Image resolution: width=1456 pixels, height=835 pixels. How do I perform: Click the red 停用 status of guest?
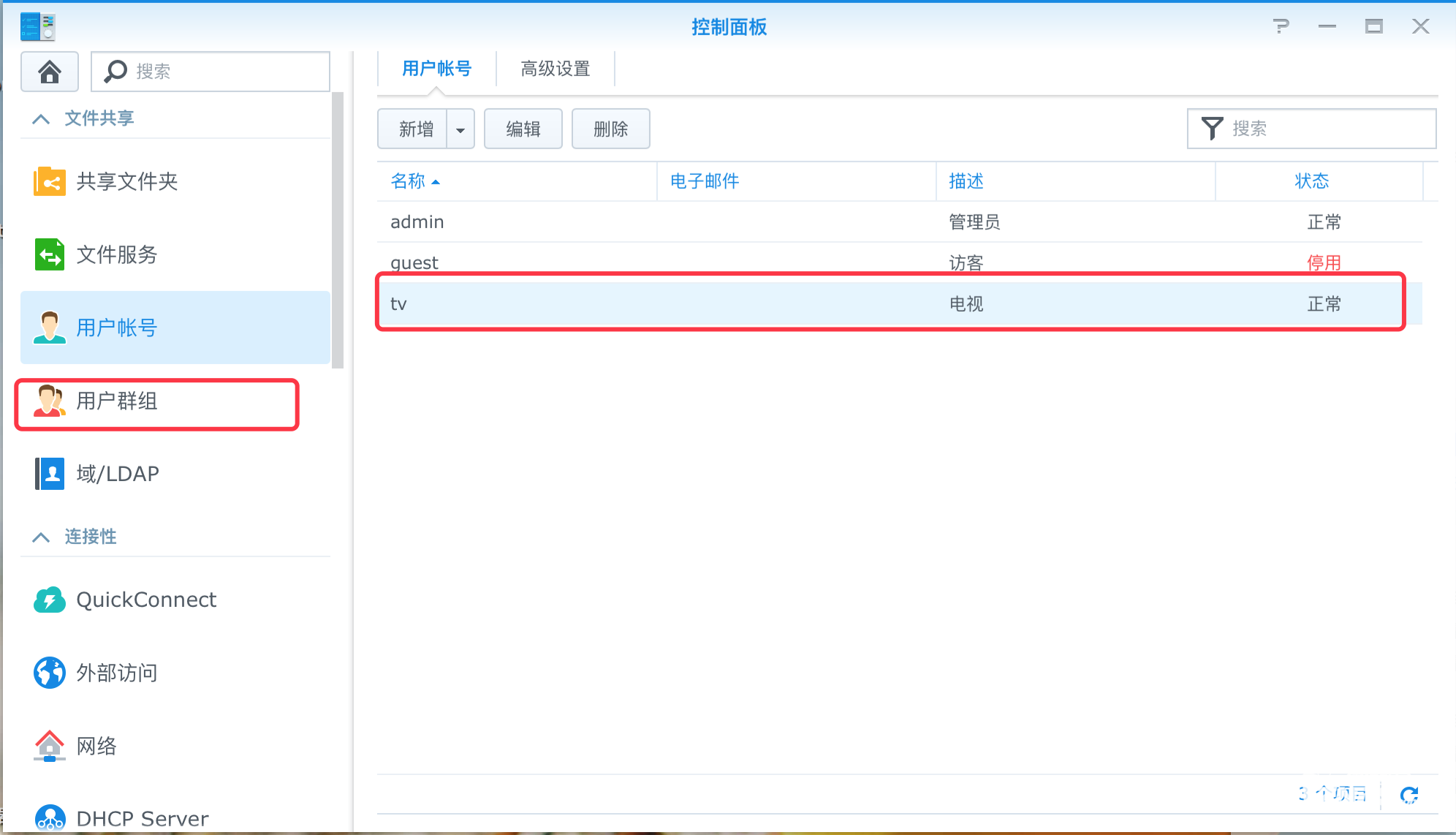[1324, 263]
